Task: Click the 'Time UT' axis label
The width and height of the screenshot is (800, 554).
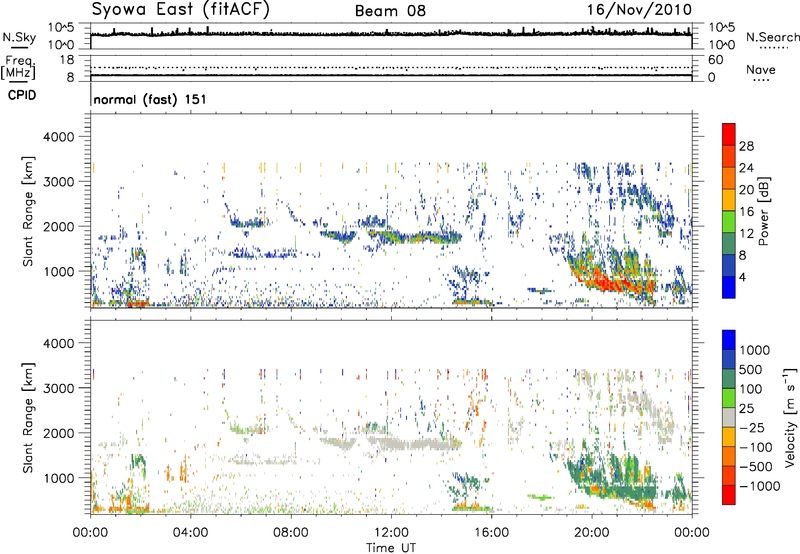Action: click(391, 548)
